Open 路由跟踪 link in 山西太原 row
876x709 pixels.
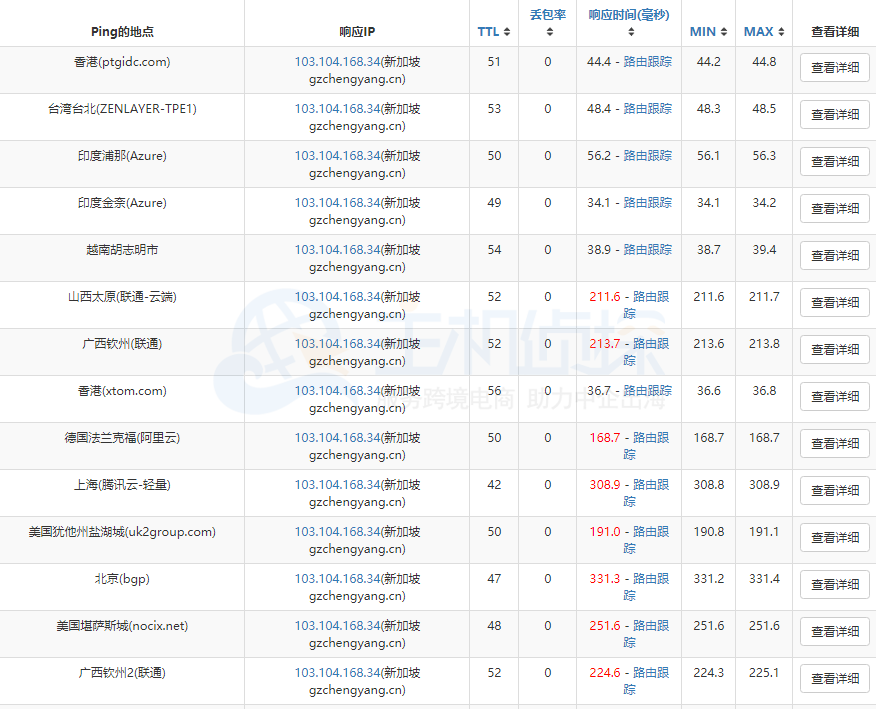651,297
